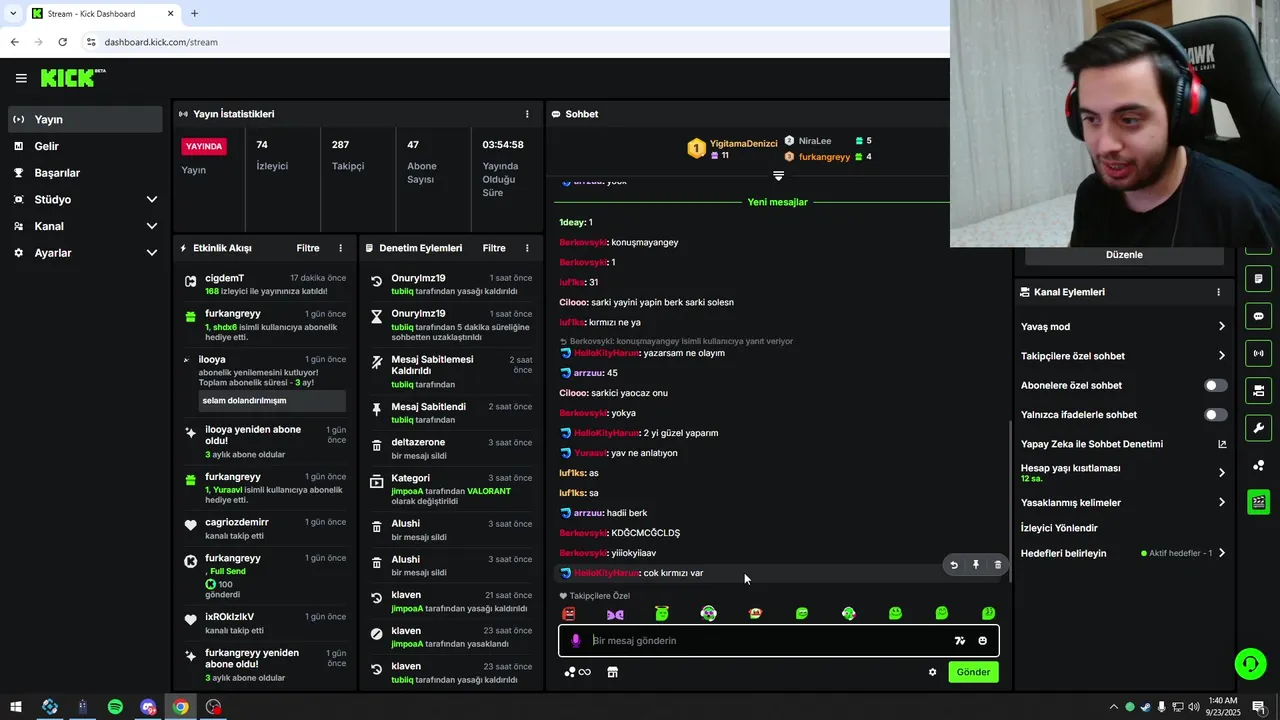This screenshot has height=720, width=1280.
Task: Open Hedefleri belirleyin goals
Action: 1123,553
